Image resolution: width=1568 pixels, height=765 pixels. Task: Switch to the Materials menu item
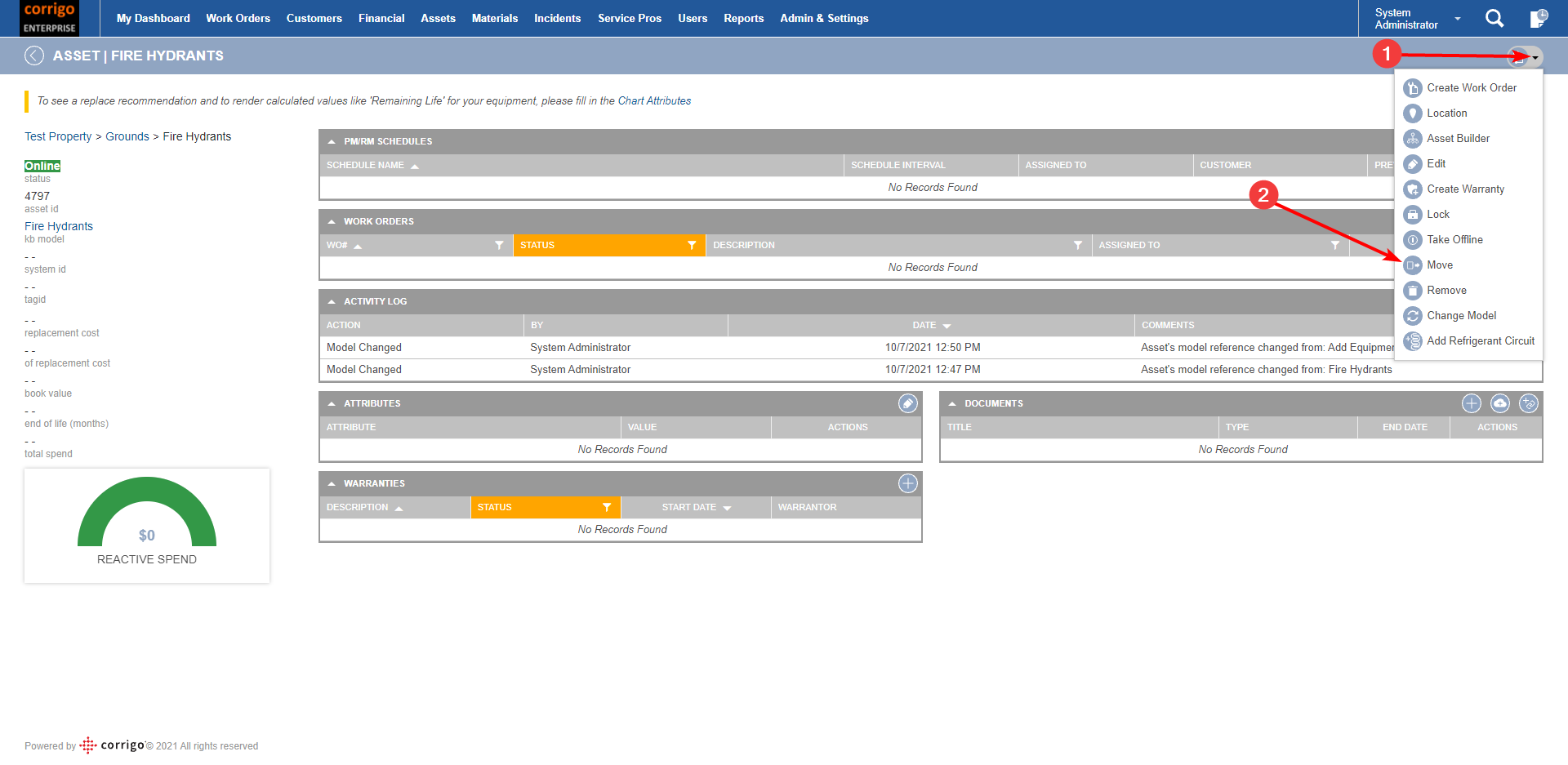pyautogui.click(x=494, y=18)
